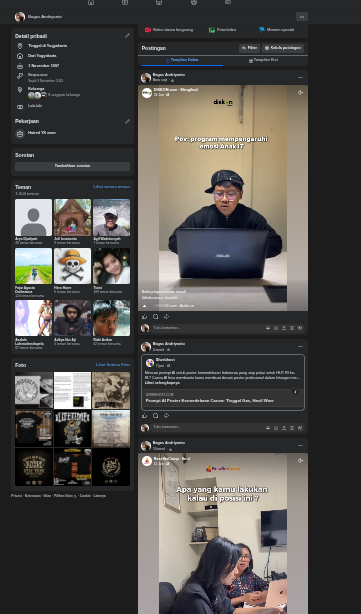
Task: Add a sticker to second post's comment
Action: (x=300, y=428)
